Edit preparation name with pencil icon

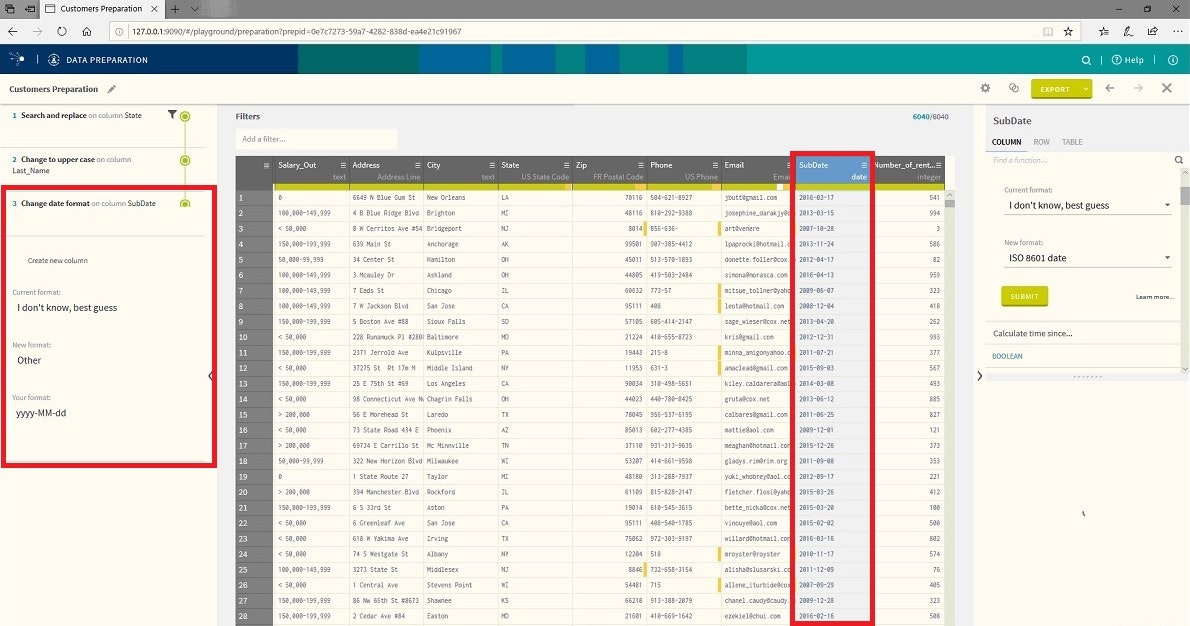[112, 89]
